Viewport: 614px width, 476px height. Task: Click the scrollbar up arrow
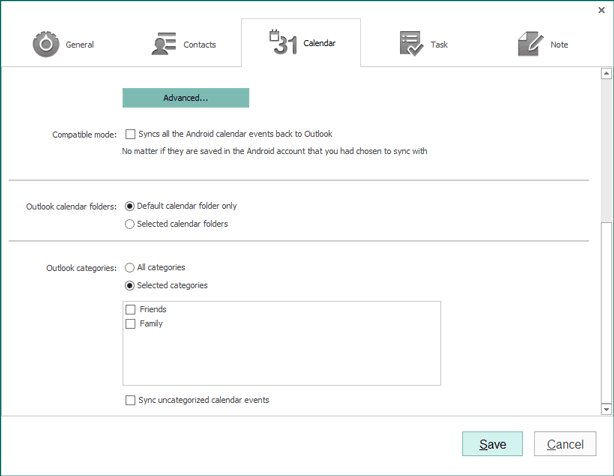click(605, 74)
